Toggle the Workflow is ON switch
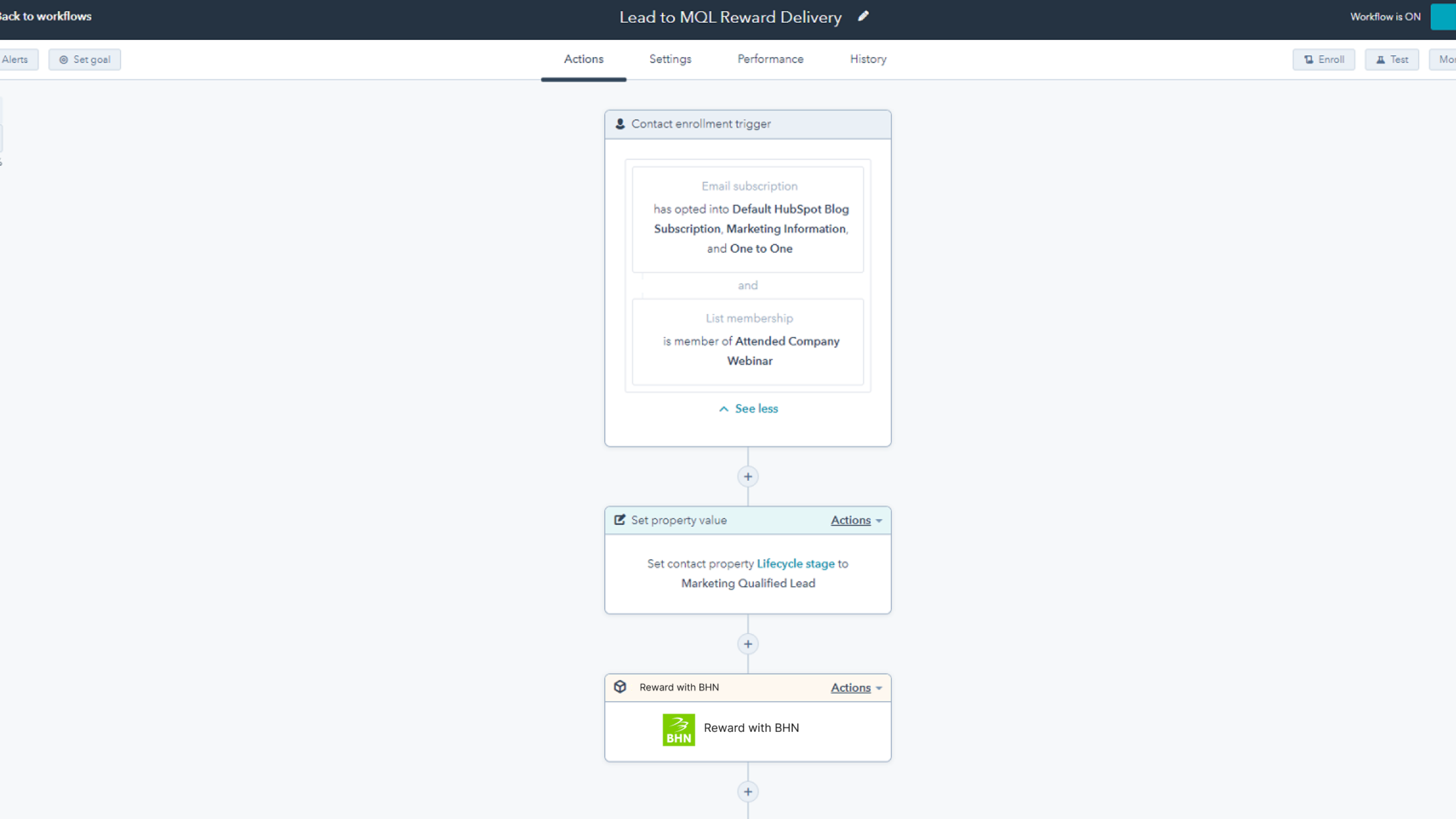This screenshot has width=1456, height=819. 1443,16
